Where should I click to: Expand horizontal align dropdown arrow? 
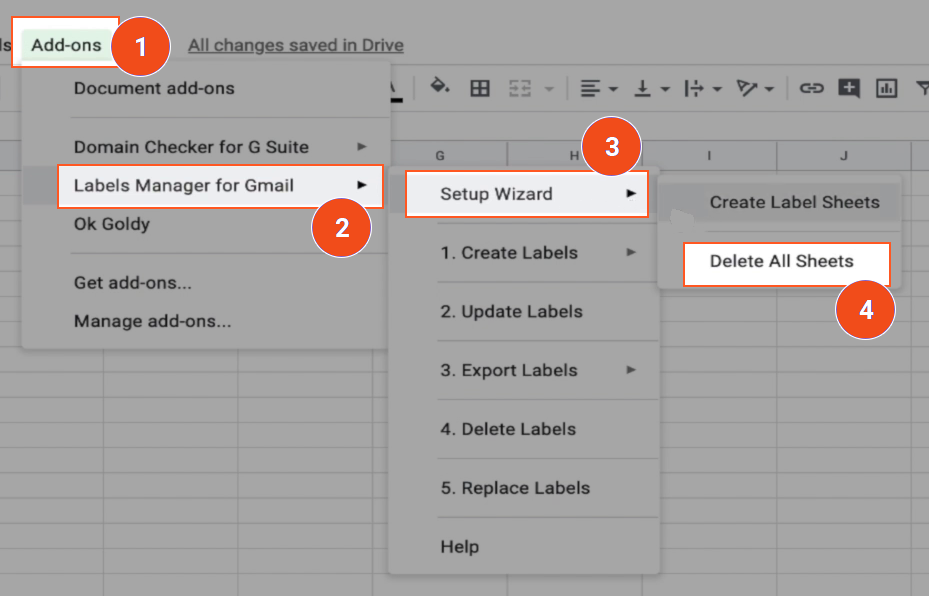[x=613, y=89]
